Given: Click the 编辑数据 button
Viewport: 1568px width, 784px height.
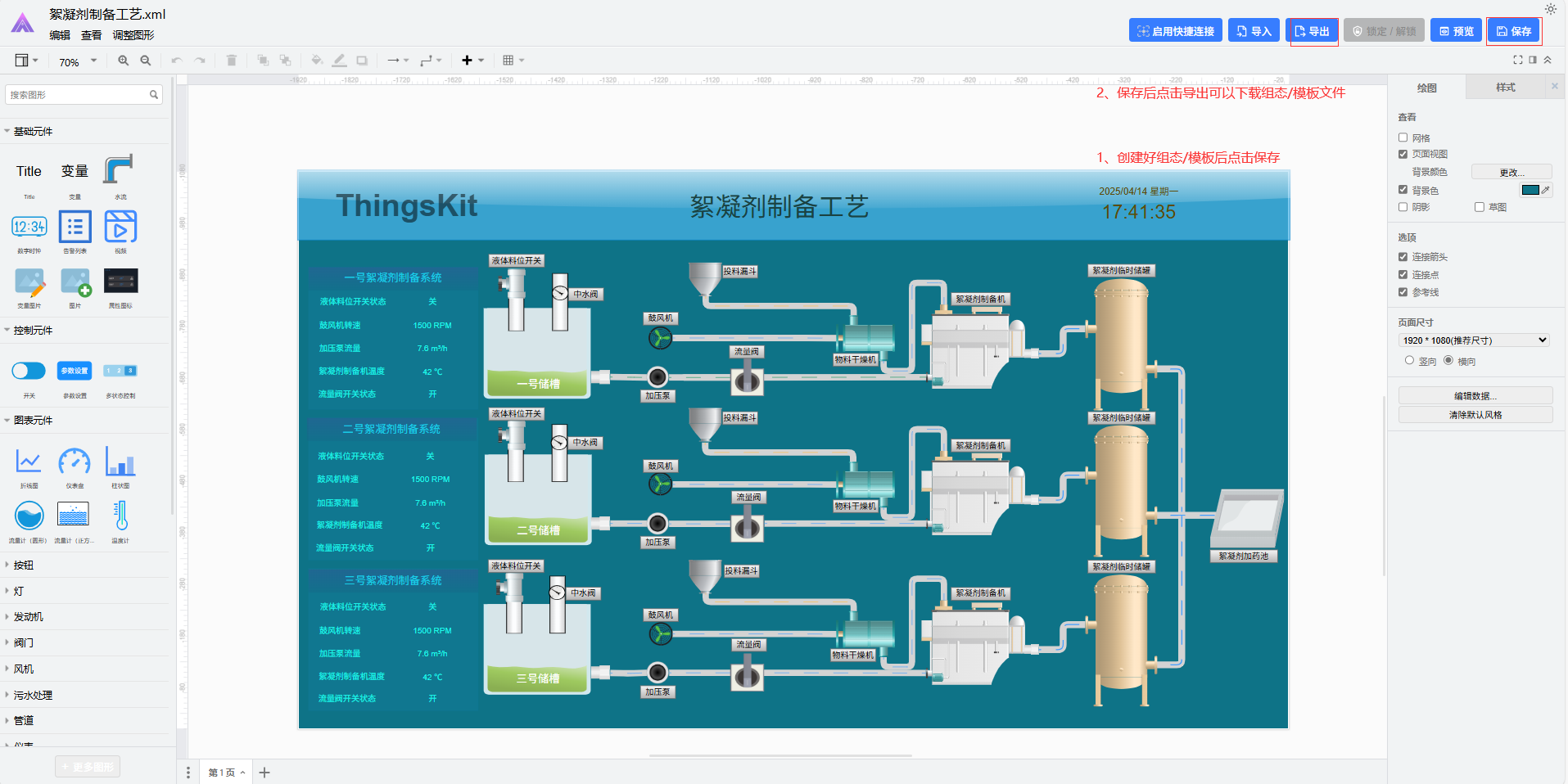Looking at the screenshot, I should pos(1475,396).
